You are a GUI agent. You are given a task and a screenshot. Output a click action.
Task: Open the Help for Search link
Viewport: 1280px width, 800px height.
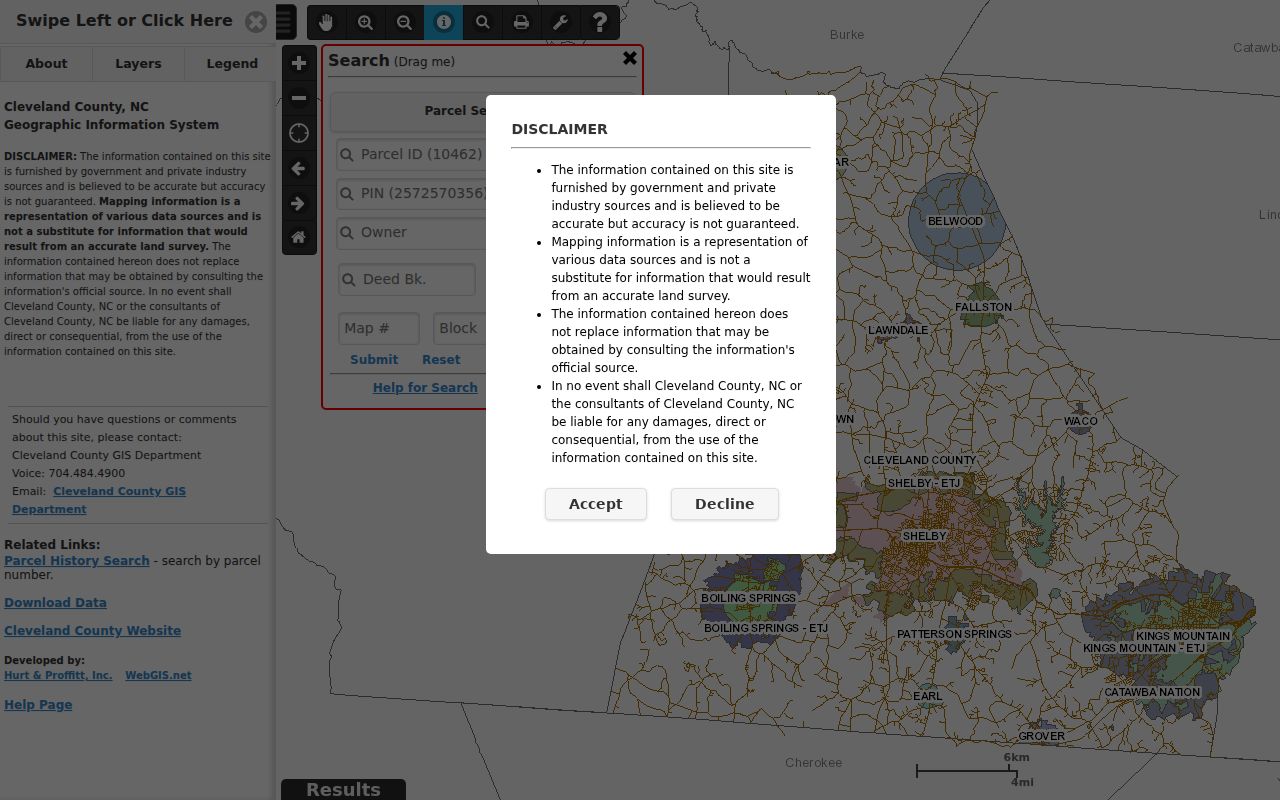(425, 387)
